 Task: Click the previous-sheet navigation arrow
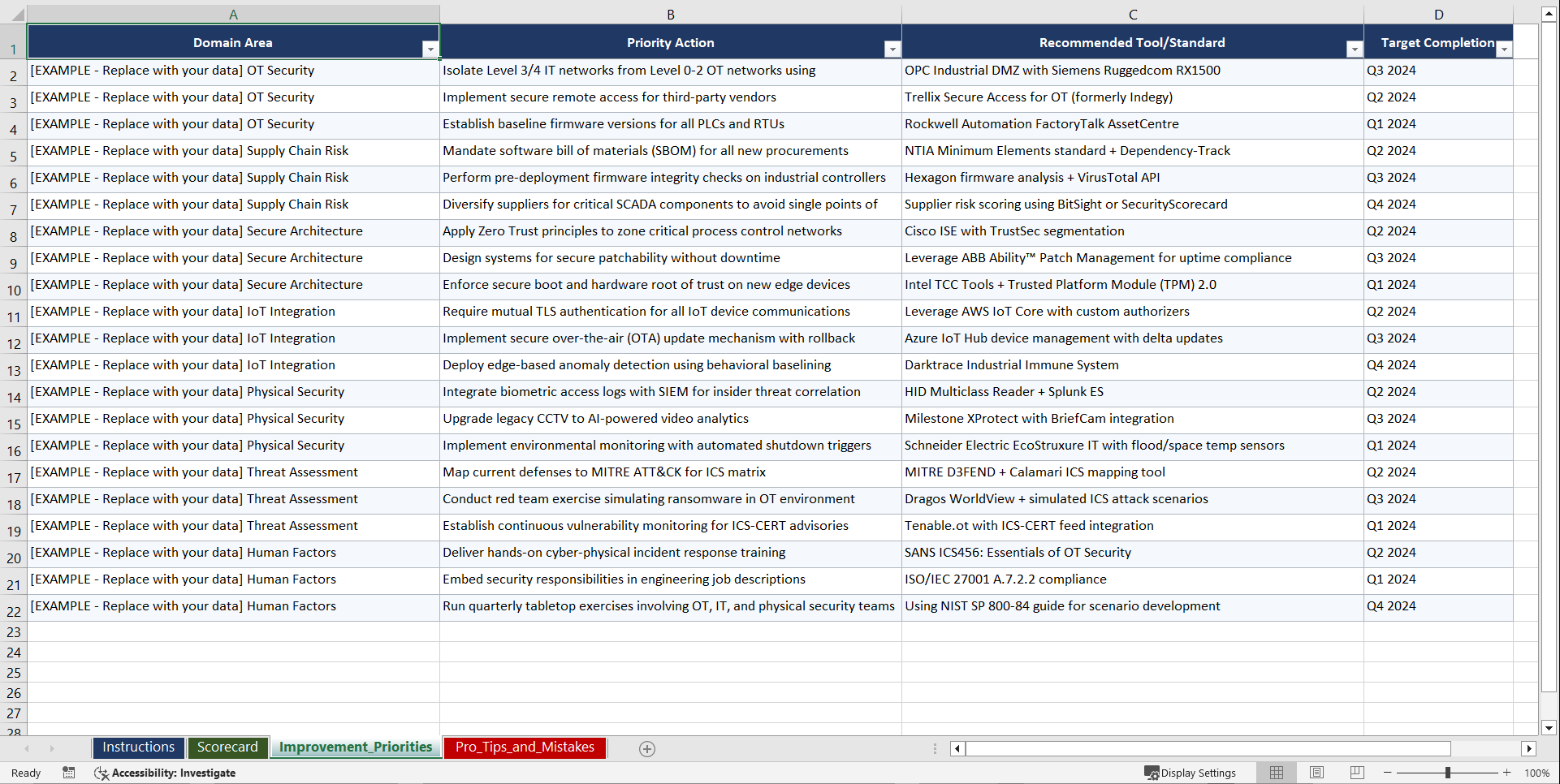click(28, 748)
